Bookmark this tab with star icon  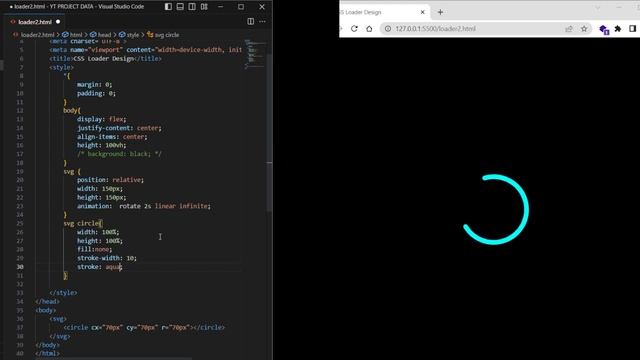(584, 29)
